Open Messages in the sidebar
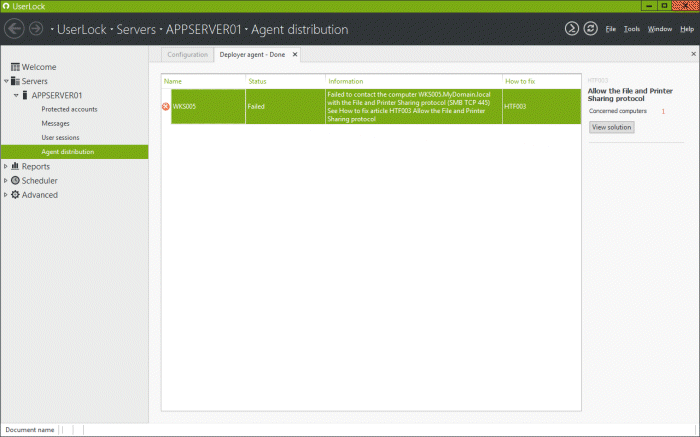 tap(55, 124)
